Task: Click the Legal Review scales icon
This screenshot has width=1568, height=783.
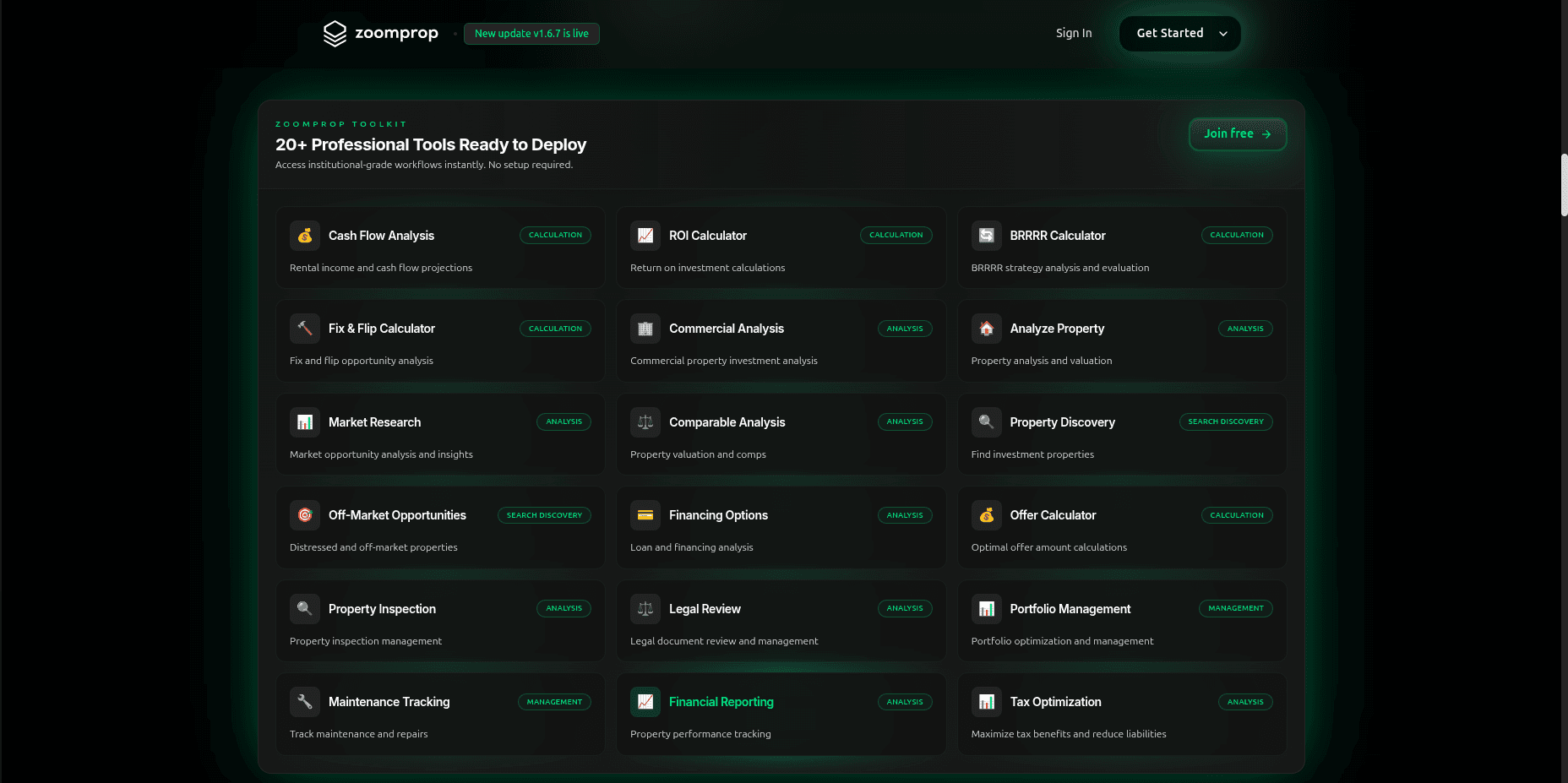Action: pos(645,609)
